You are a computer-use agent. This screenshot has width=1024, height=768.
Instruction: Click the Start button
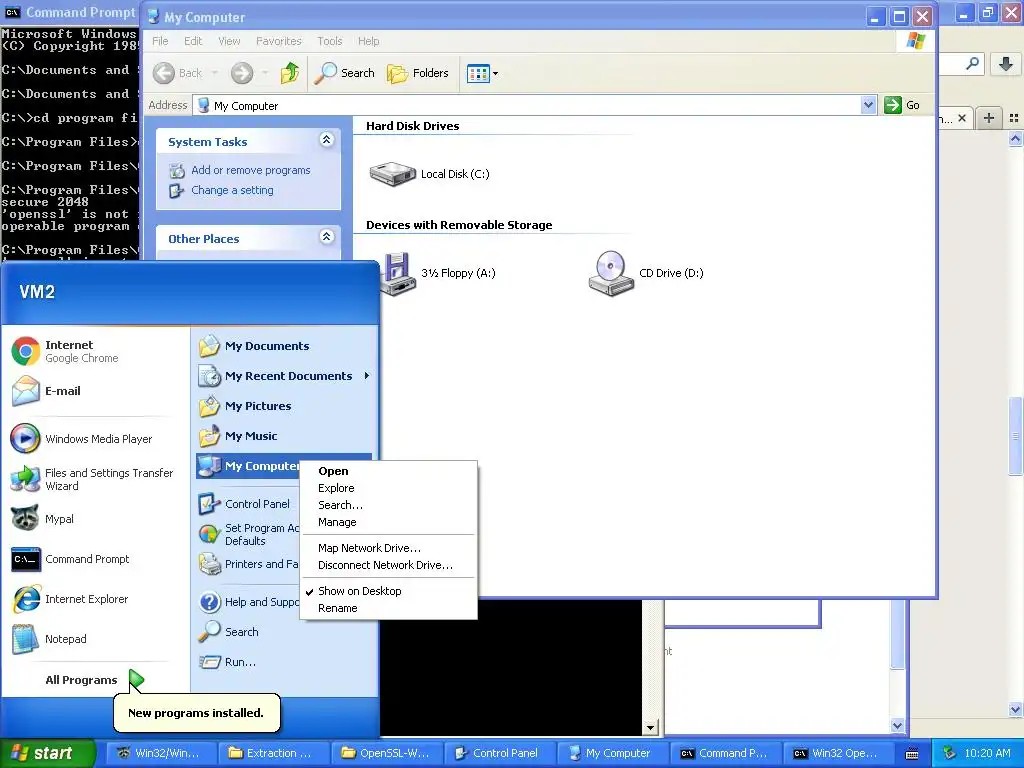coord(47,753)
